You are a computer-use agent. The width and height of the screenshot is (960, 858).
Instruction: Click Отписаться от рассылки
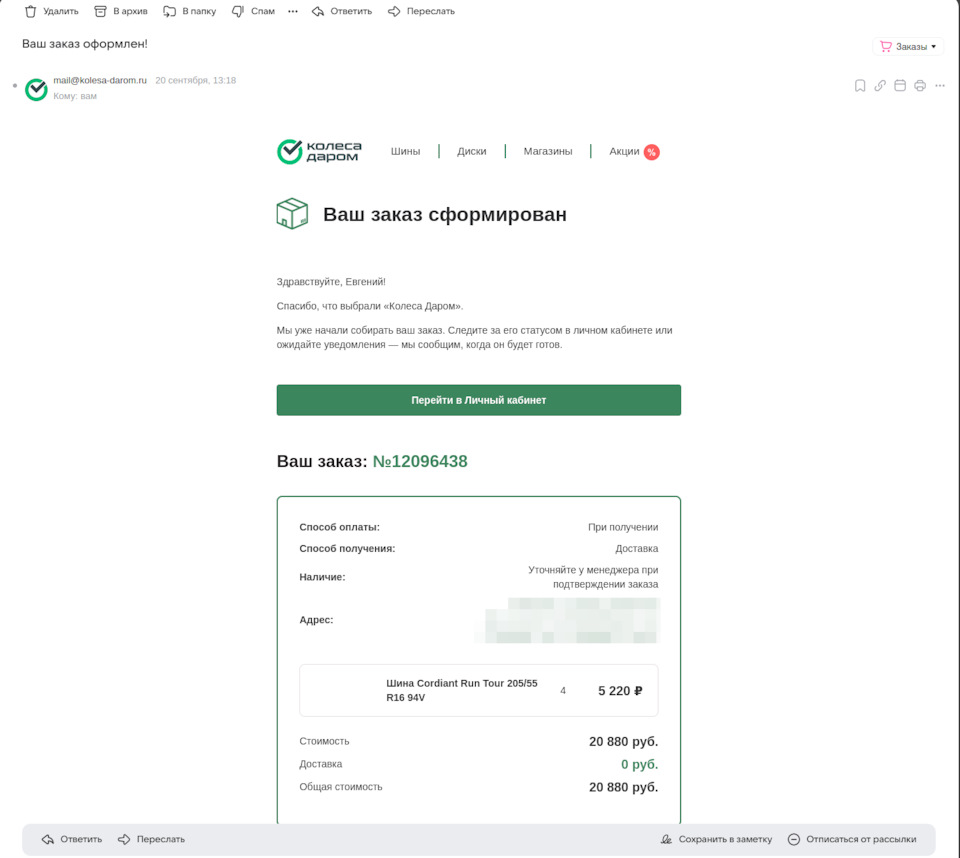852,839
